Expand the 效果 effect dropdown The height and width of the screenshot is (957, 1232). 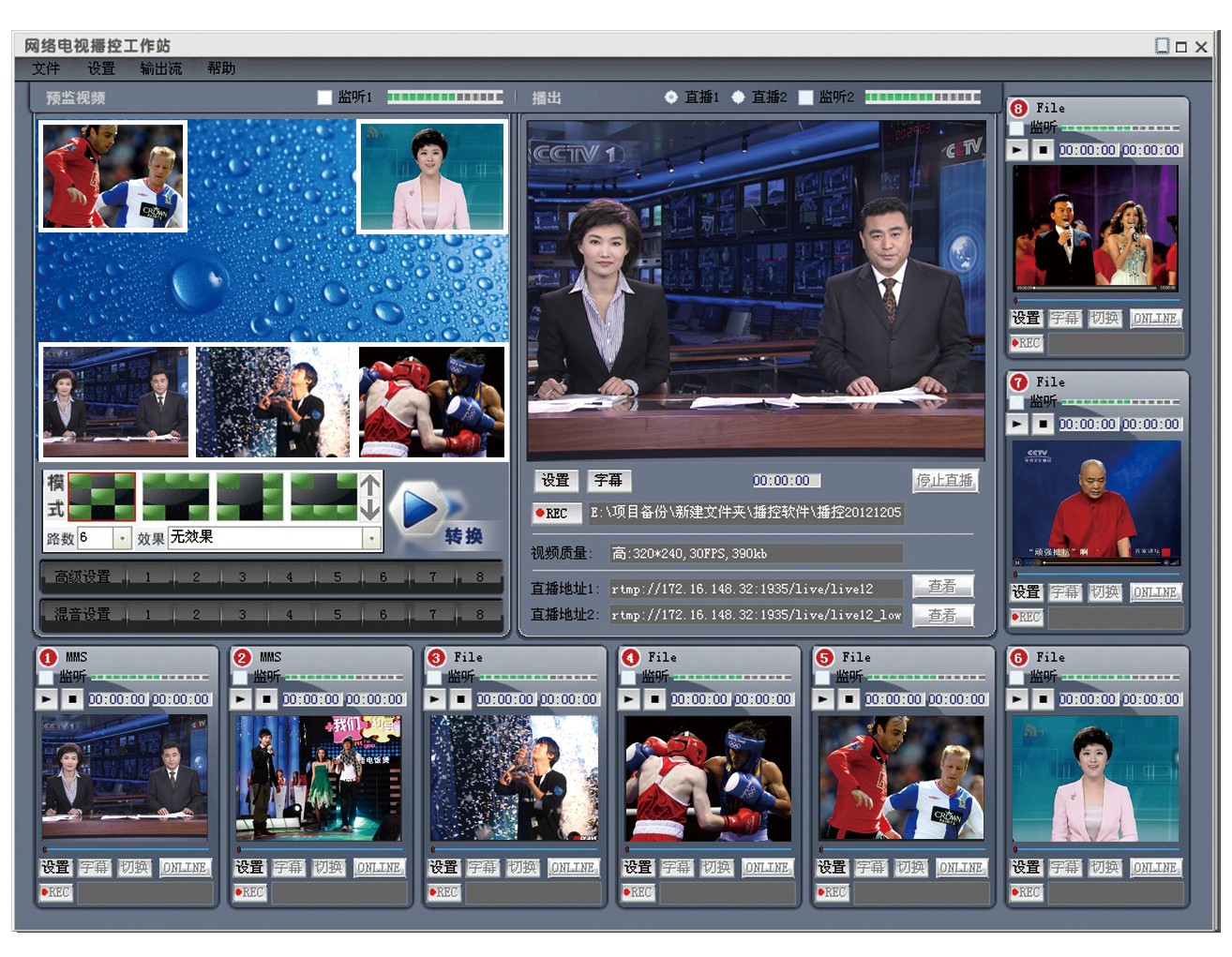[371, 538]
